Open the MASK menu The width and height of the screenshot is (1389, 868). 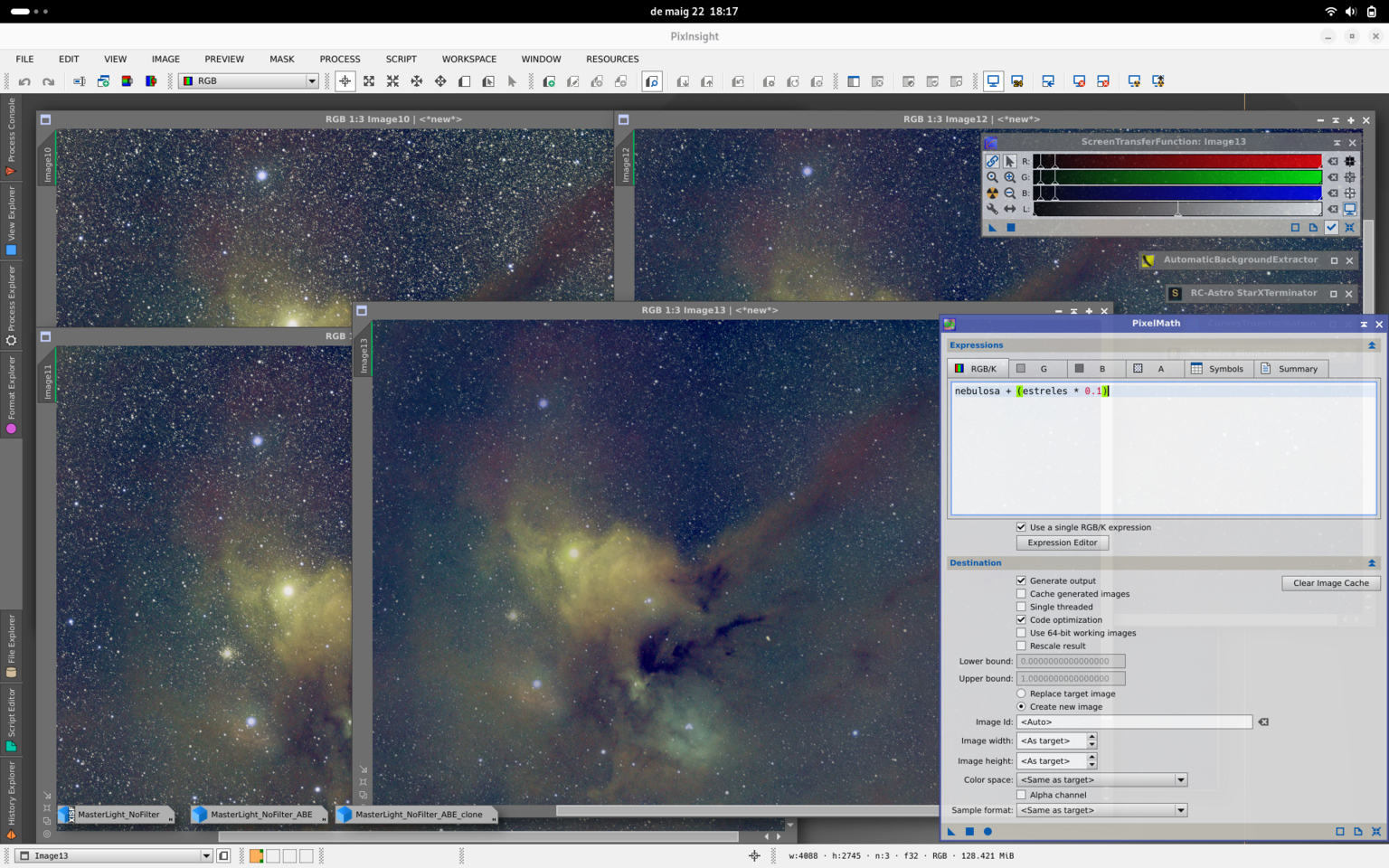tap(281, 59)
